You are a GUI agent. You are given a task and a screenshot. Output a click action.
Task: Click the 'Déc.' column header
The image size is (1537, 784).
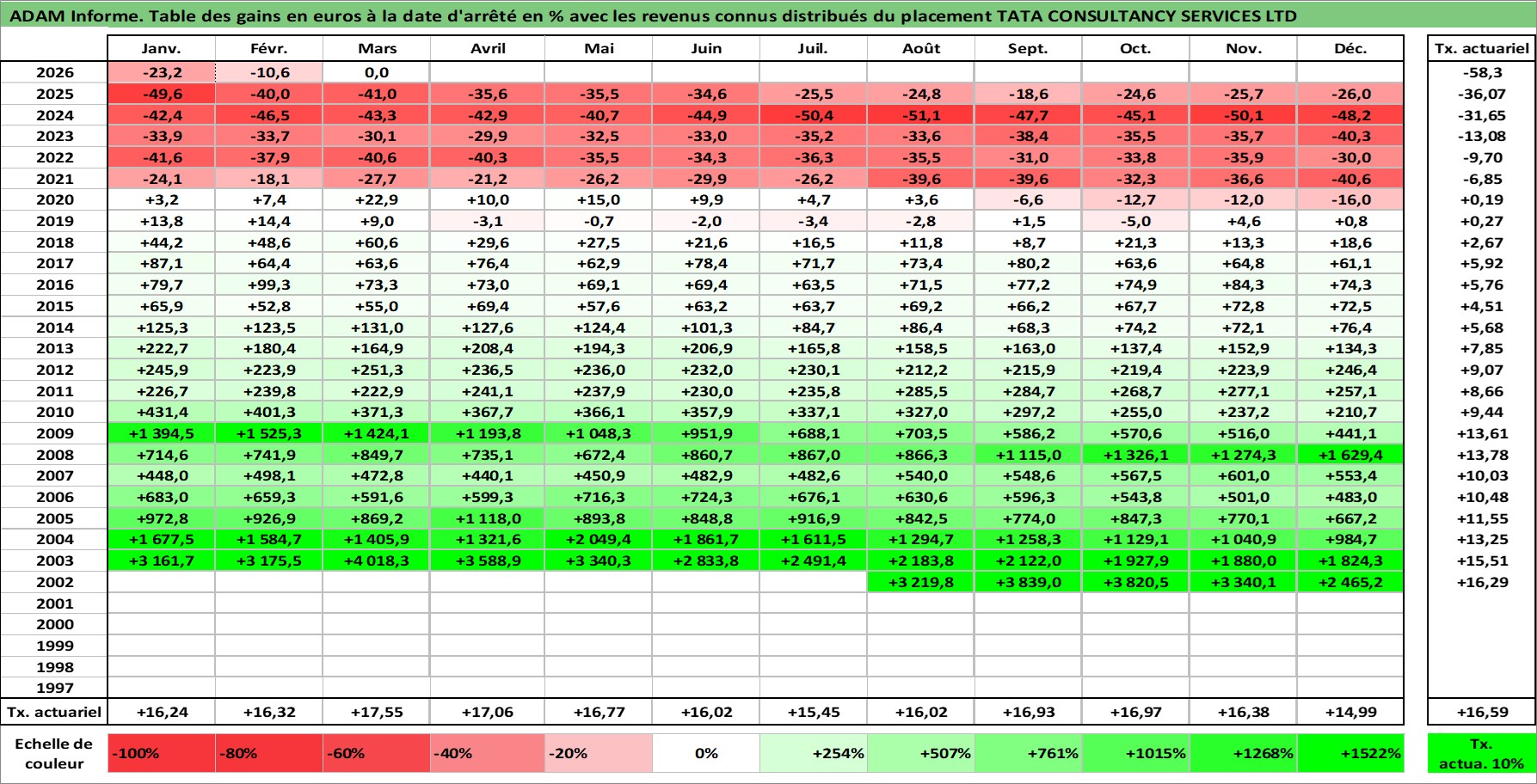(1350, 49)
